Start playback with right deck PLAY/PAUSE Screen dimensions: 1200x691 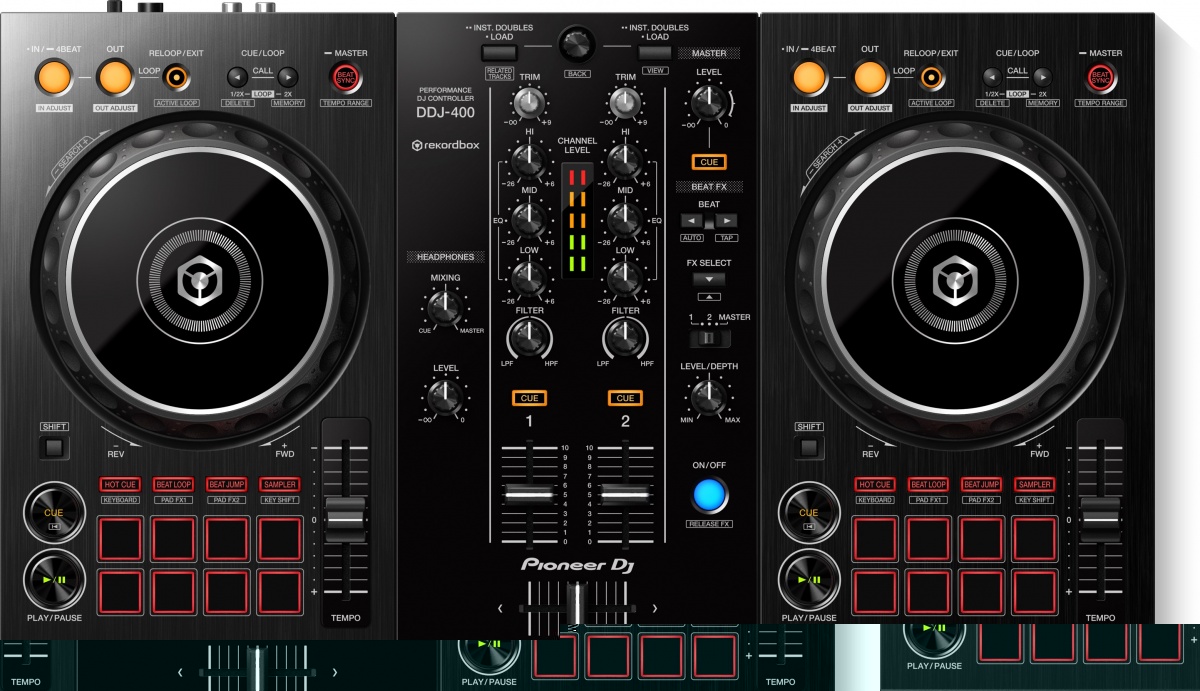tap(809, 579)
